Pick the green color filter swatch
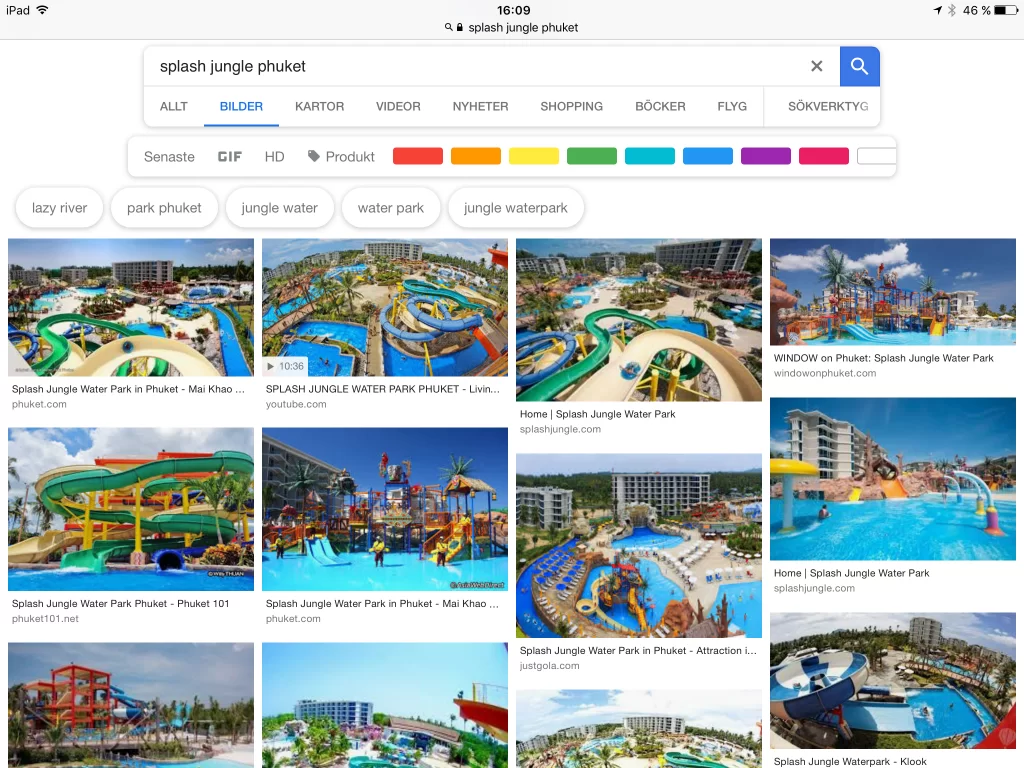Viewport: 1024px width, 768px height. 592,156
